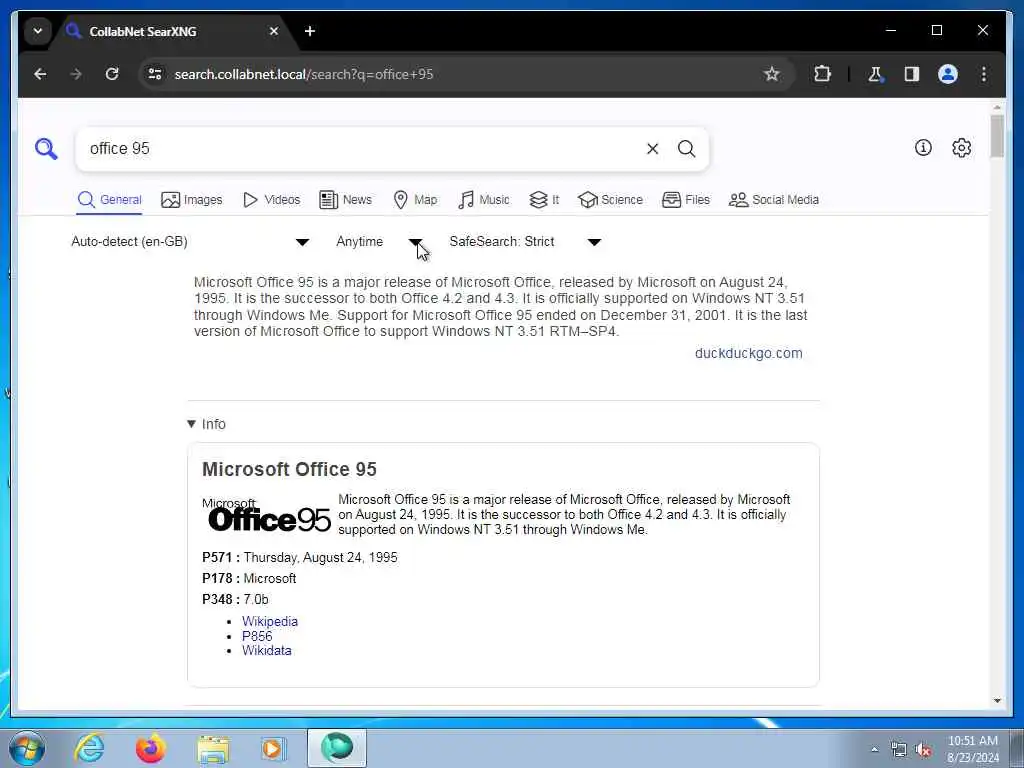Click the scrollbar down arrow

point(997,701)
